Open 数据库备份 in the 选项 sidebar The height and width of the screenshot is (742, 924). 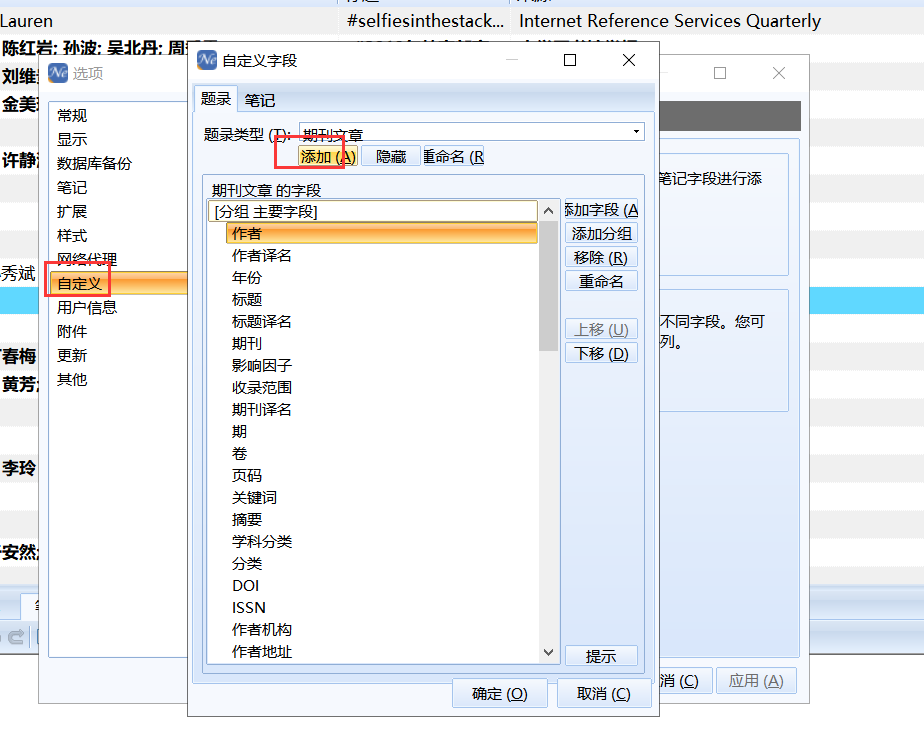[94, 163]
